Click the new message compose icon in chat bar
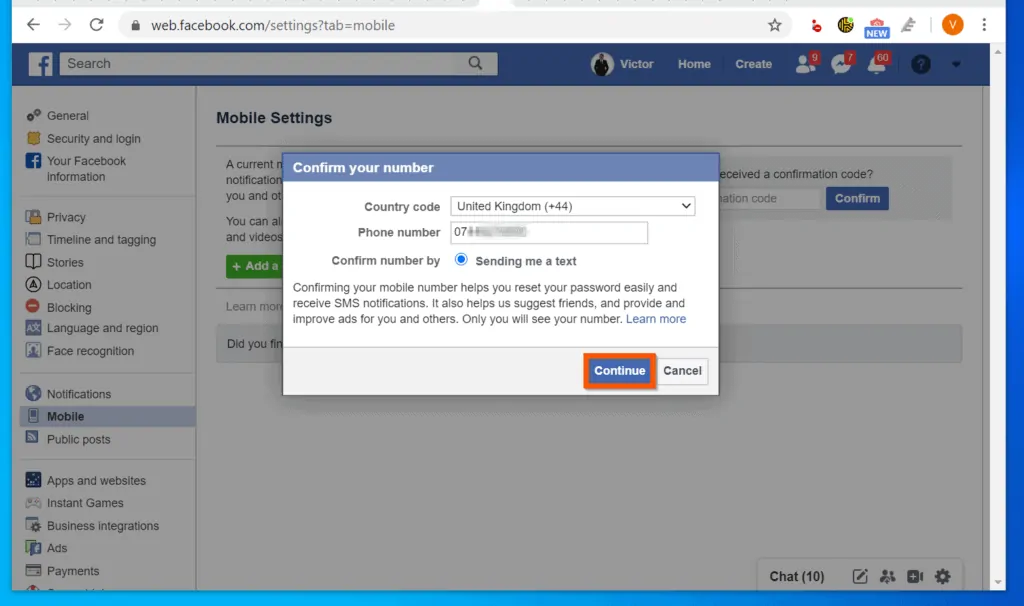The height and width of the screenshot is (606, 1024). tap(860, 576)
